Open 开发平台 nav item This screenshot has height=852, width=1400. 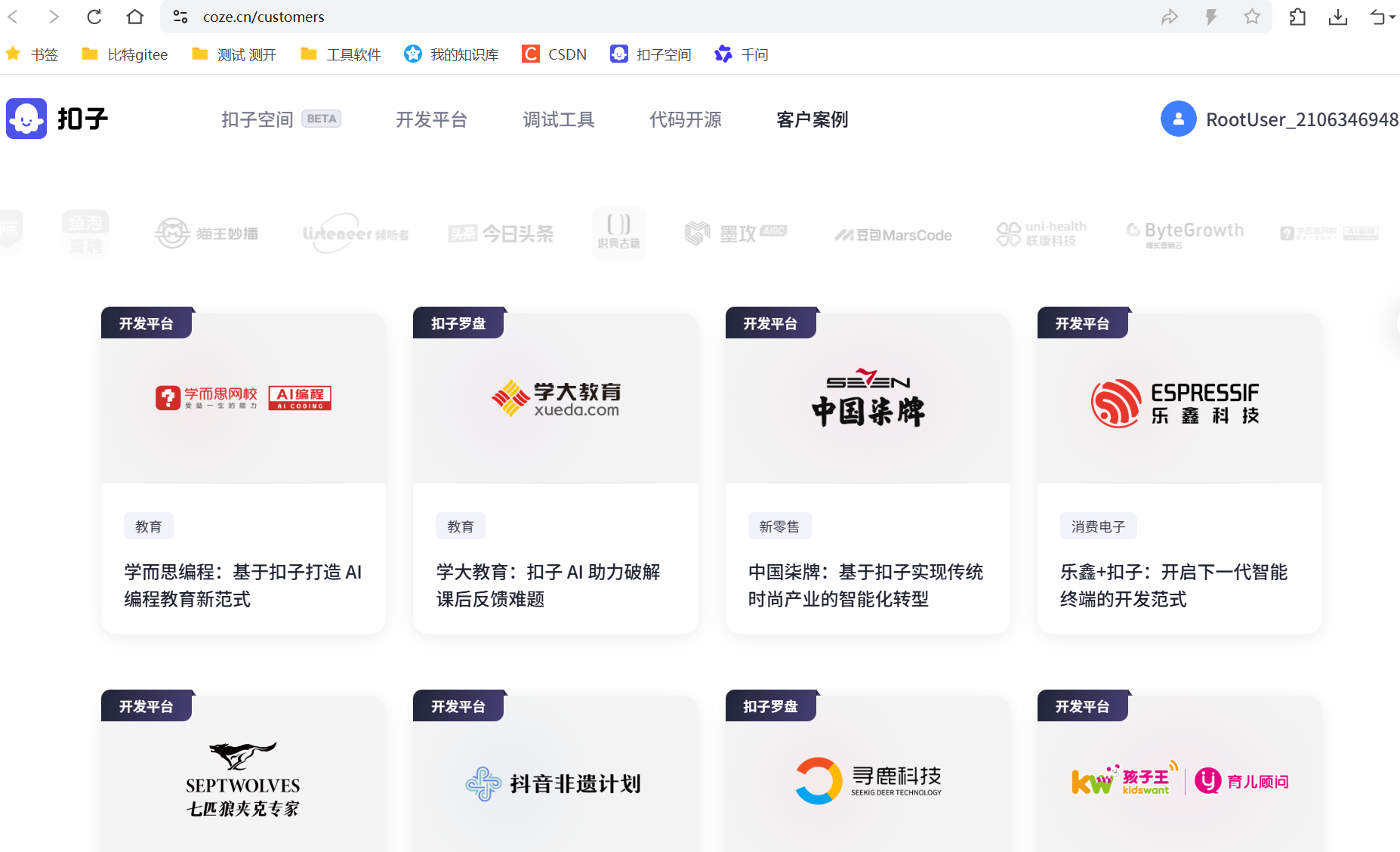click(432, 119)
